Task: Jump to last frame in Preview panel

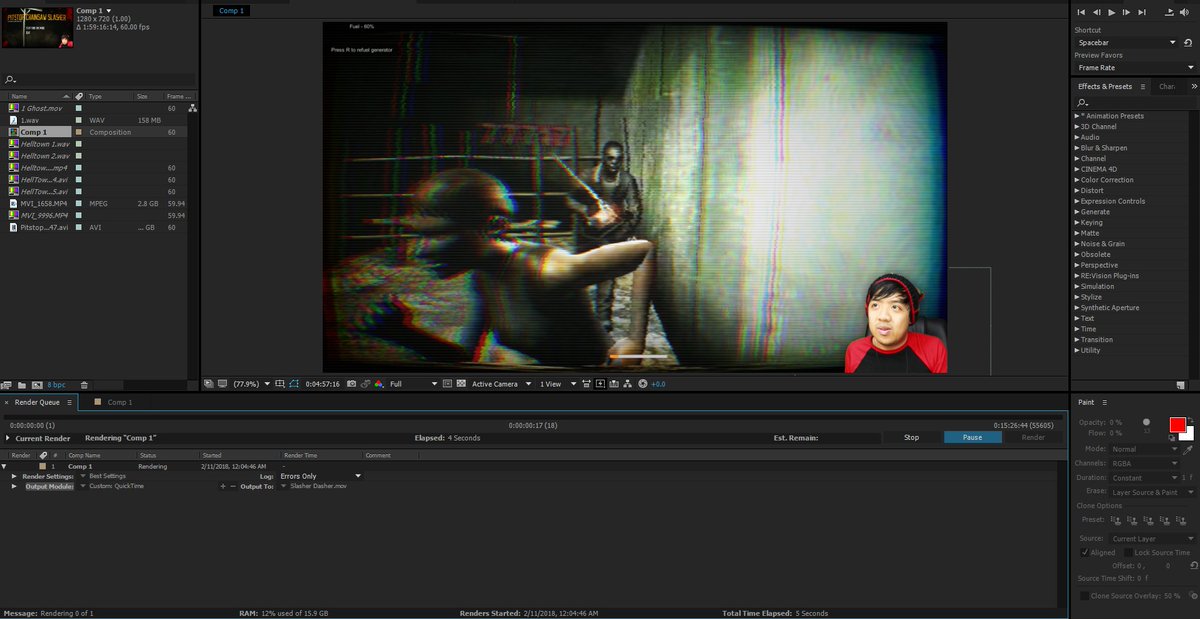Action: 1142,12
